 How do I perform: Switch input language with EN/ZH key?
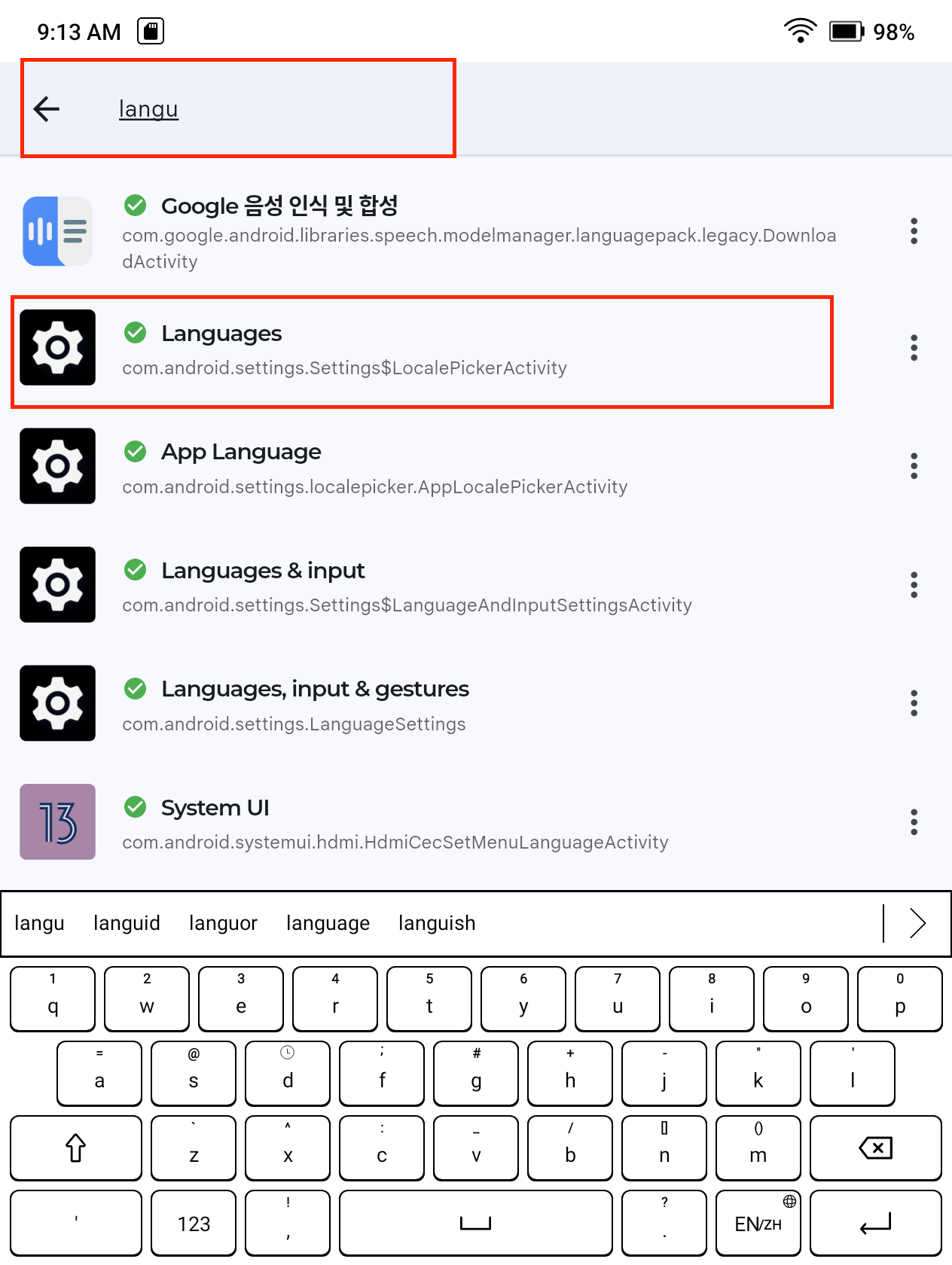(x=758, y=1223)
